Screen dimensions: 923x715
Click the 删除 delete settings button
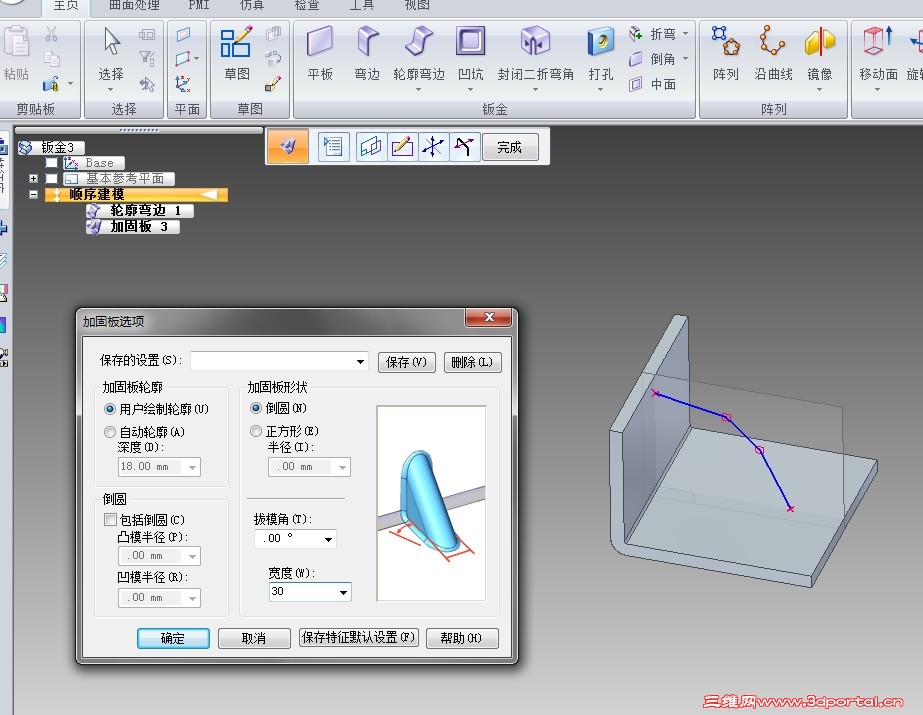click(x=472, y=362)
